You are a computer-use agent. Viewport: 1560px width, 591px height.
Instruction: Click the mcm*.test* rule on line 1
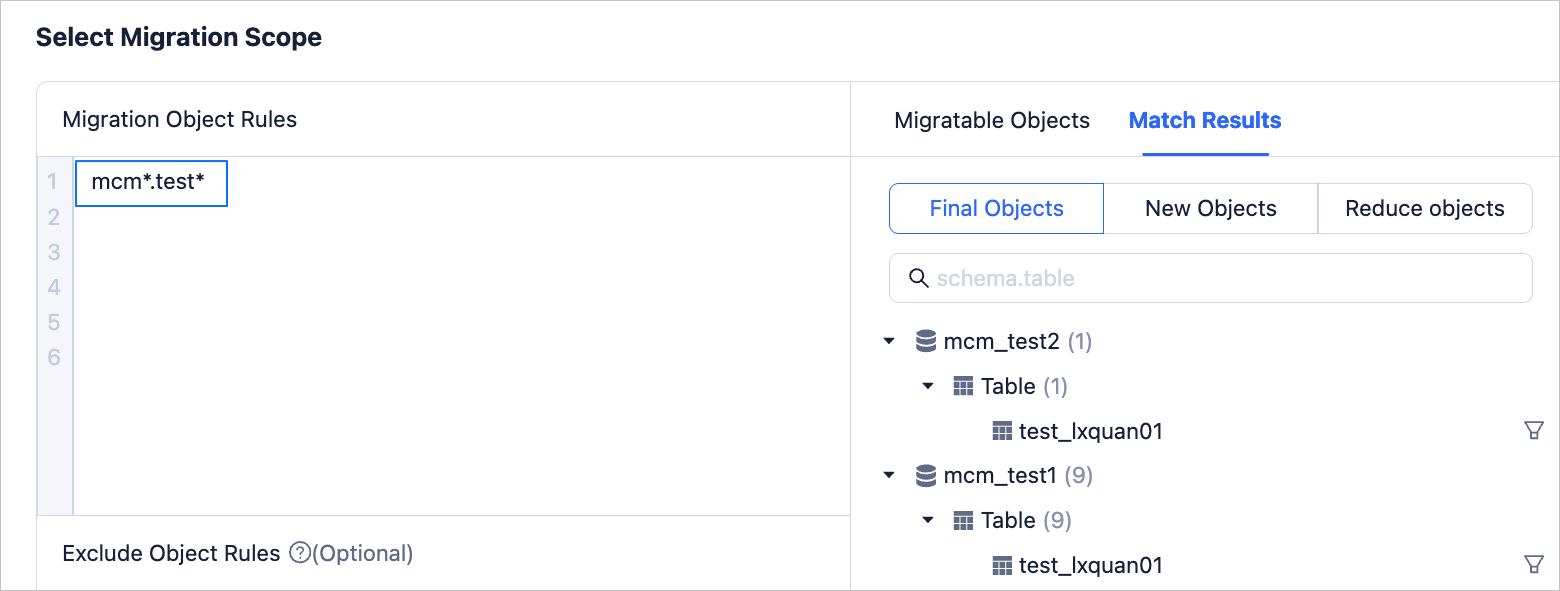coord(150,183)
